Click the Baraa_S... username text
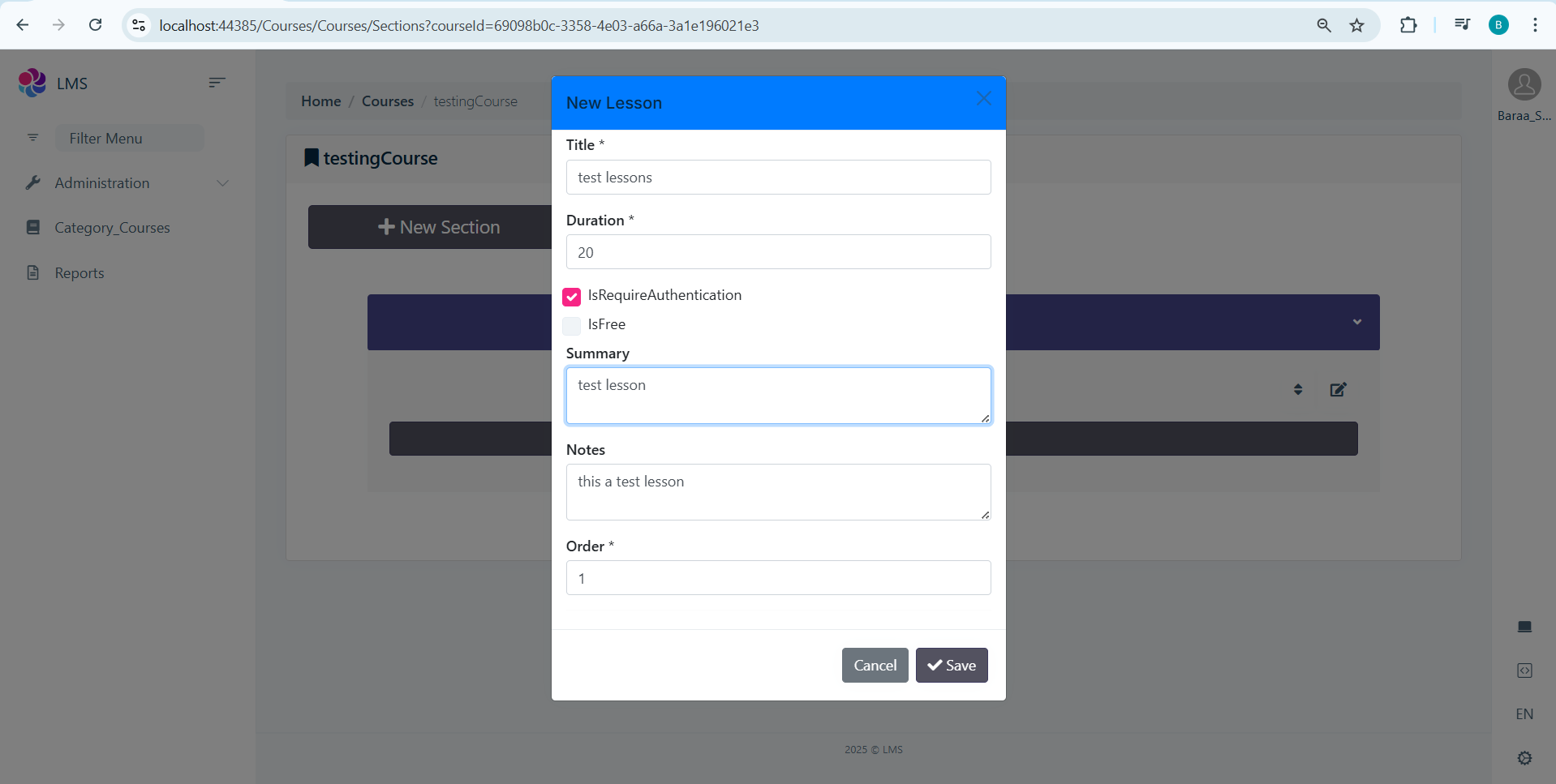 [x=1524, y=116]
